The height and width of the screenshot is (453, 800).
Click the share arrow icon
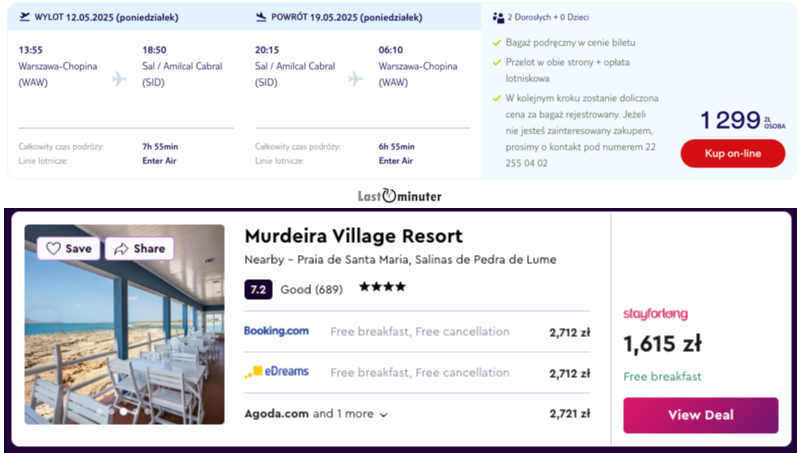[x=121, y=248]
